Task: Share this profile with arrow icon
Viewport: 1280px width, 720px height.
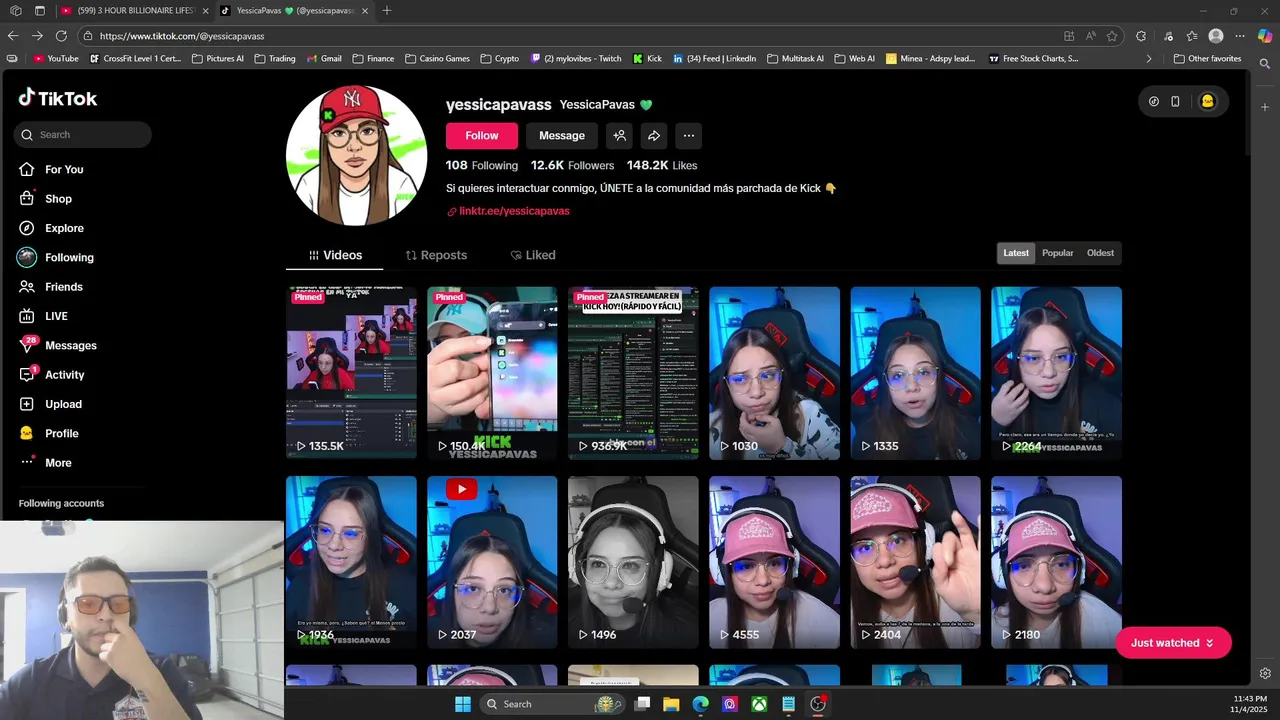Action: click(x=654, y=136)
